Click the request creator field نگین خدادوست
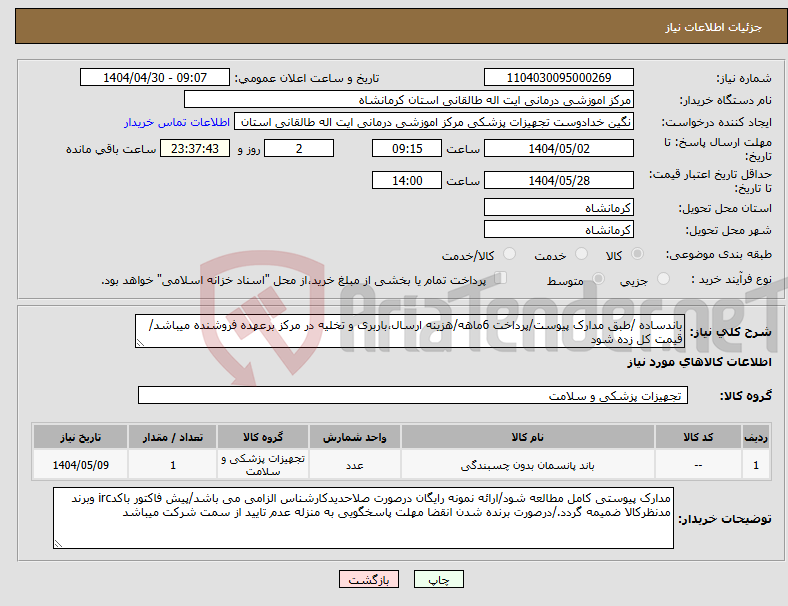The height and width of the screenshot is (606, 788). 434,122
